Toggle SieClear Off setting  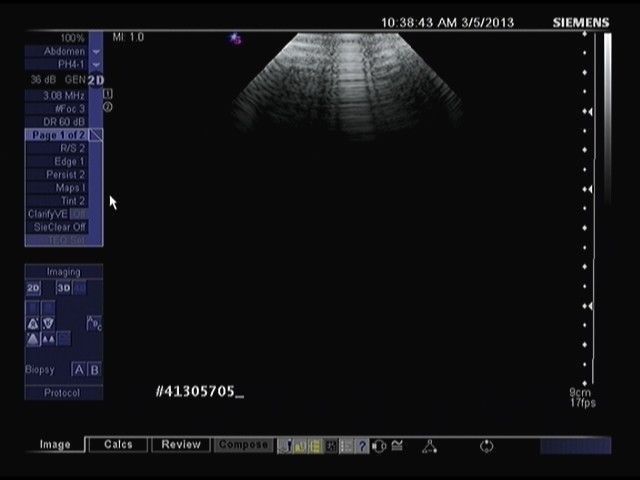[57, 227]
